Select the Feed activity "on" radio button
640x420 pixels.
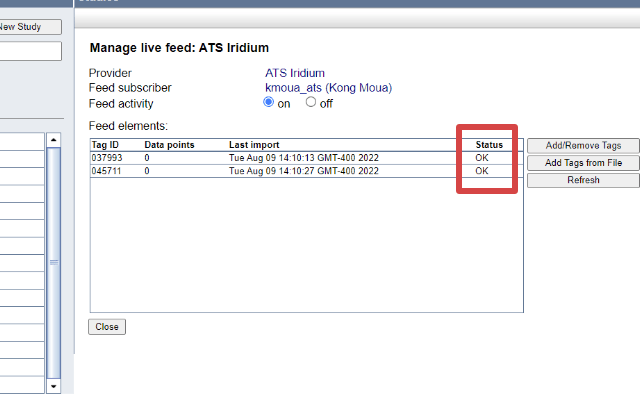click(268, 102)
